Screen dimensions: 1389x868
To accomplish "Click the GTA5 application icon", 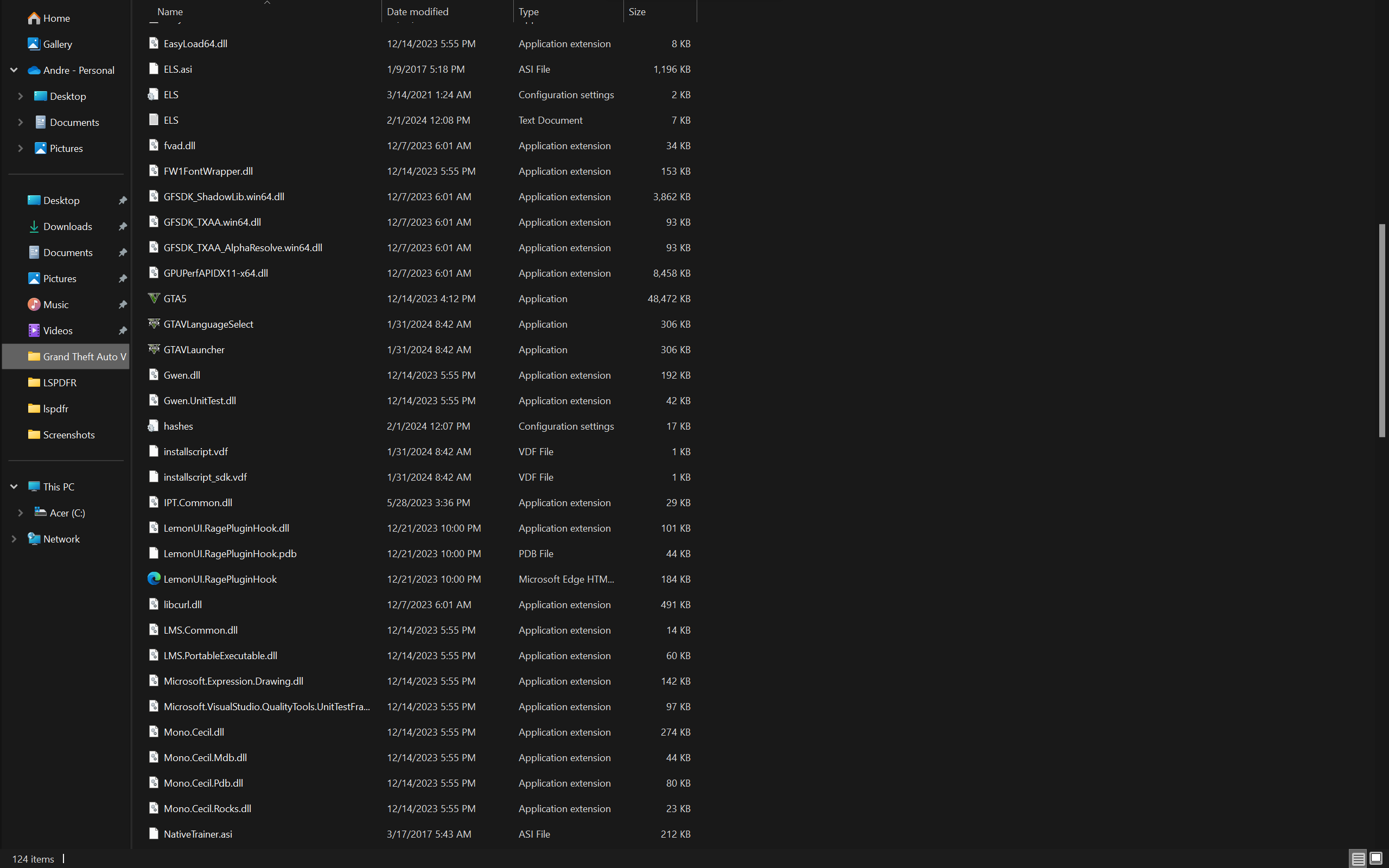I will coord(153,298).
